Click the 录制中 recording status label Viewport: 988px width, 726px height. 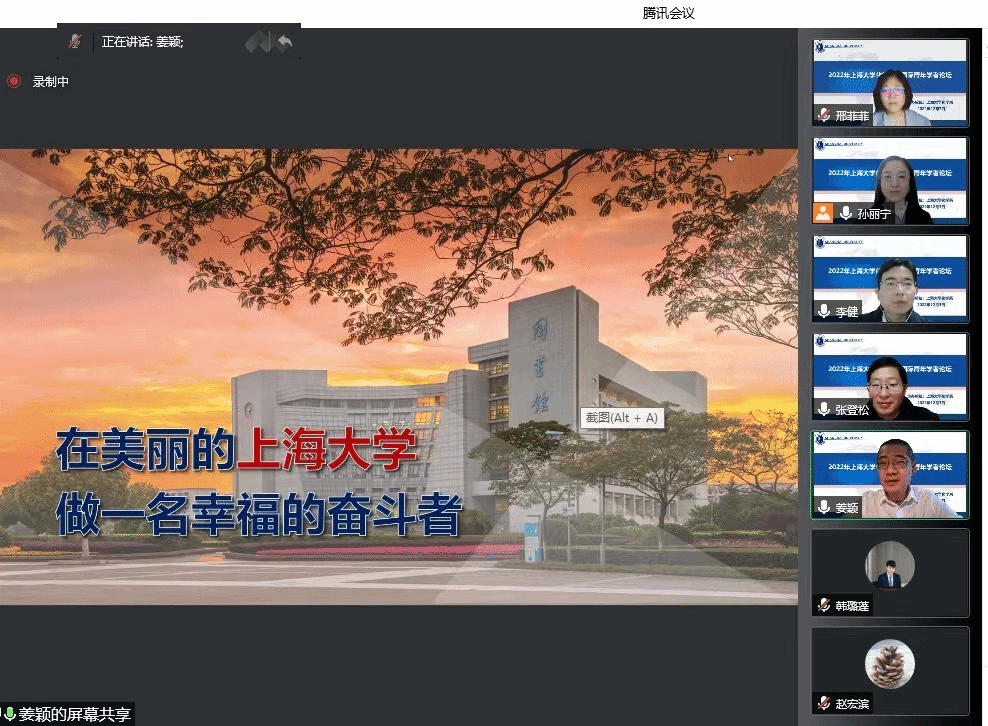51,82
